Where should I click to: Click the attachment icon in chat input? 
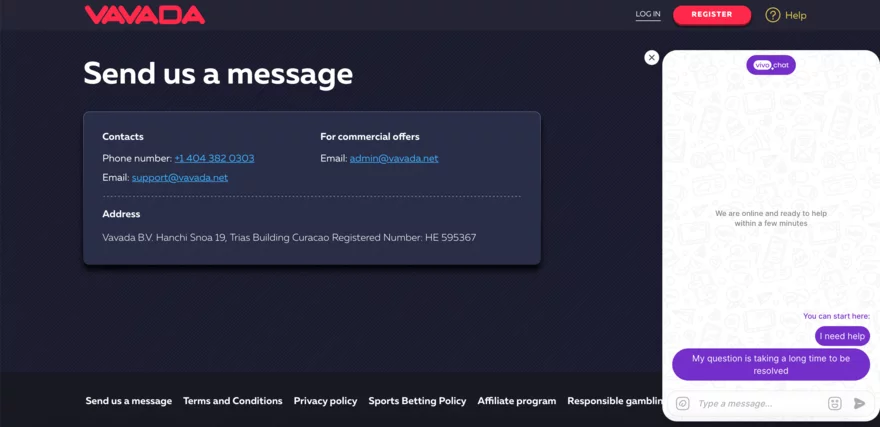[x=683, y=403]
